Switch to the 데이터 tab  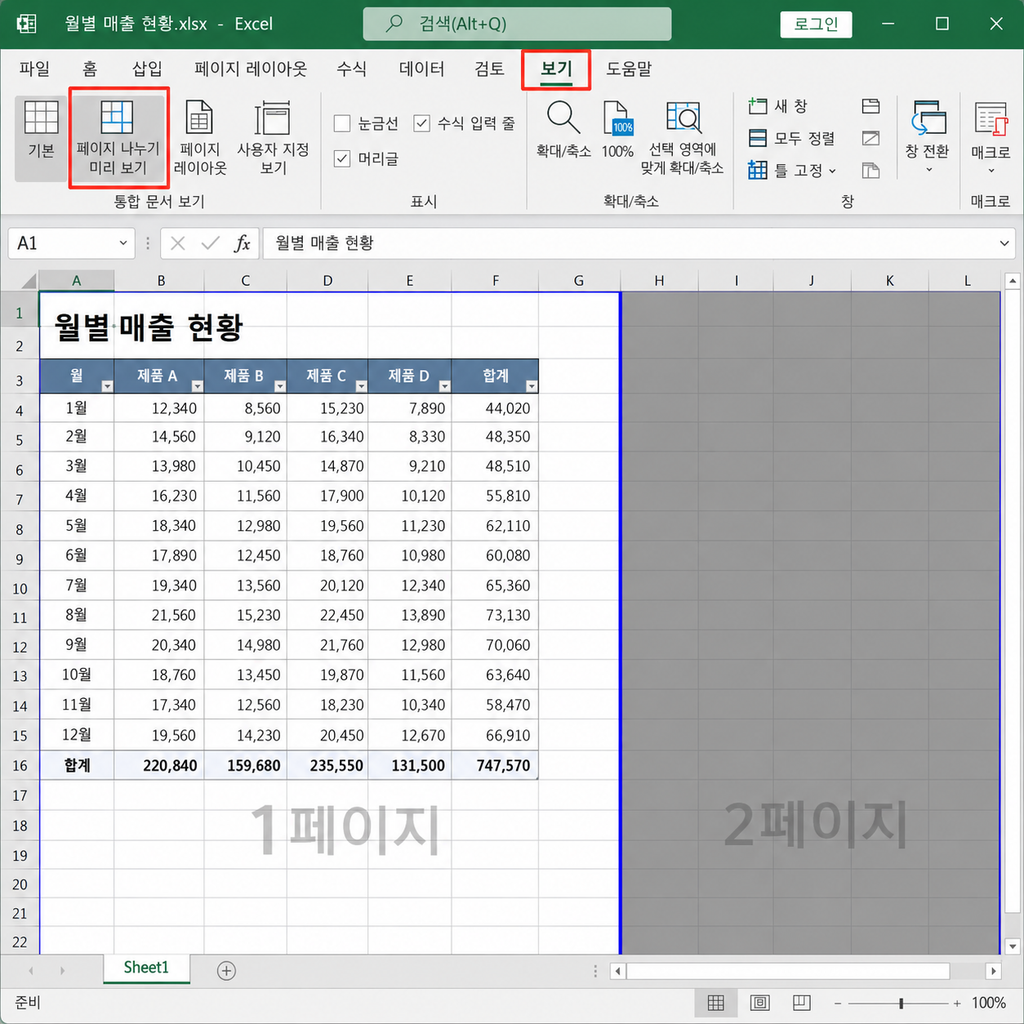tap(422, 69)
